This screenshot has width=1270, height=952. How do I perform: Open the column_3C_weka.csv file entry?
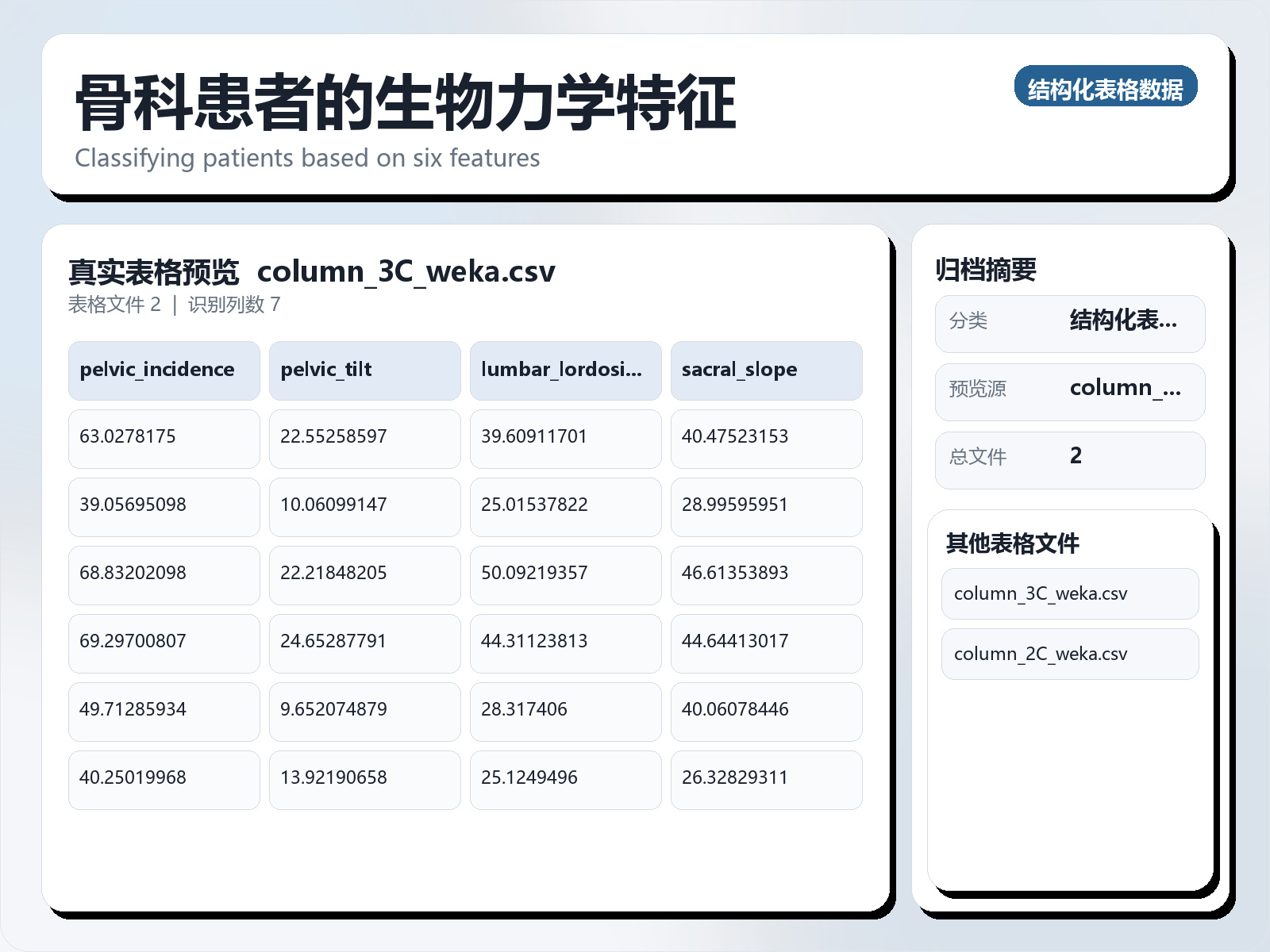point(1069,593)
